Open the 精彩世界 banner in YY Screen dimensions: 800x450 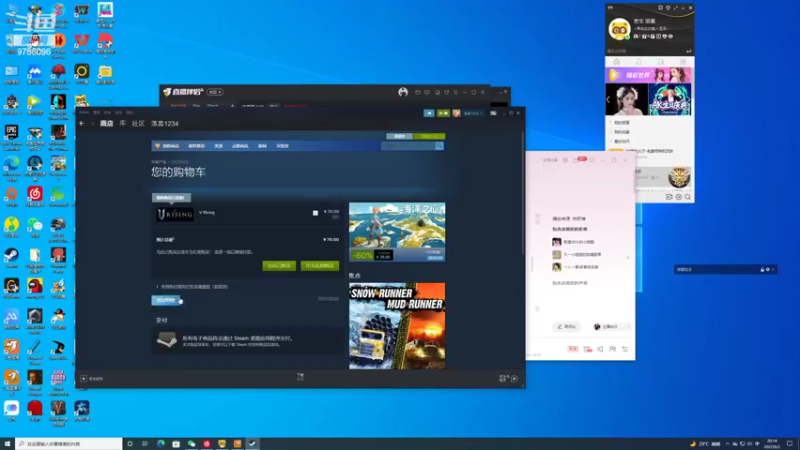(648, 75)
